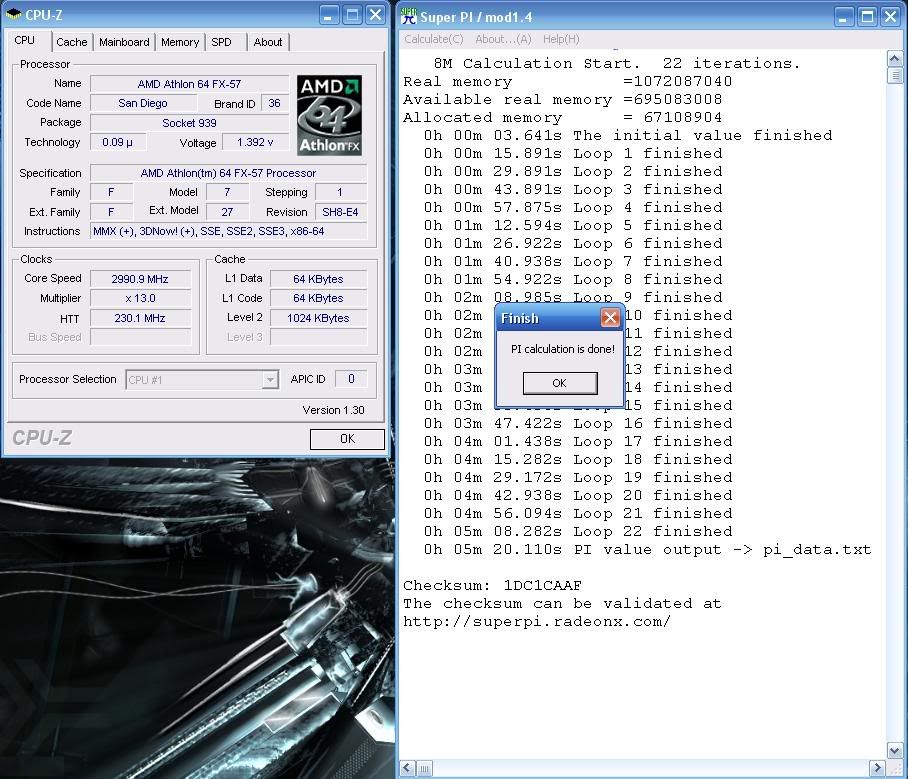Viewport: 908px width, 779px height.
Task: Click the AMD Athlon 64 FX logo
Action: pyautogui.click(x=329, y=115)
